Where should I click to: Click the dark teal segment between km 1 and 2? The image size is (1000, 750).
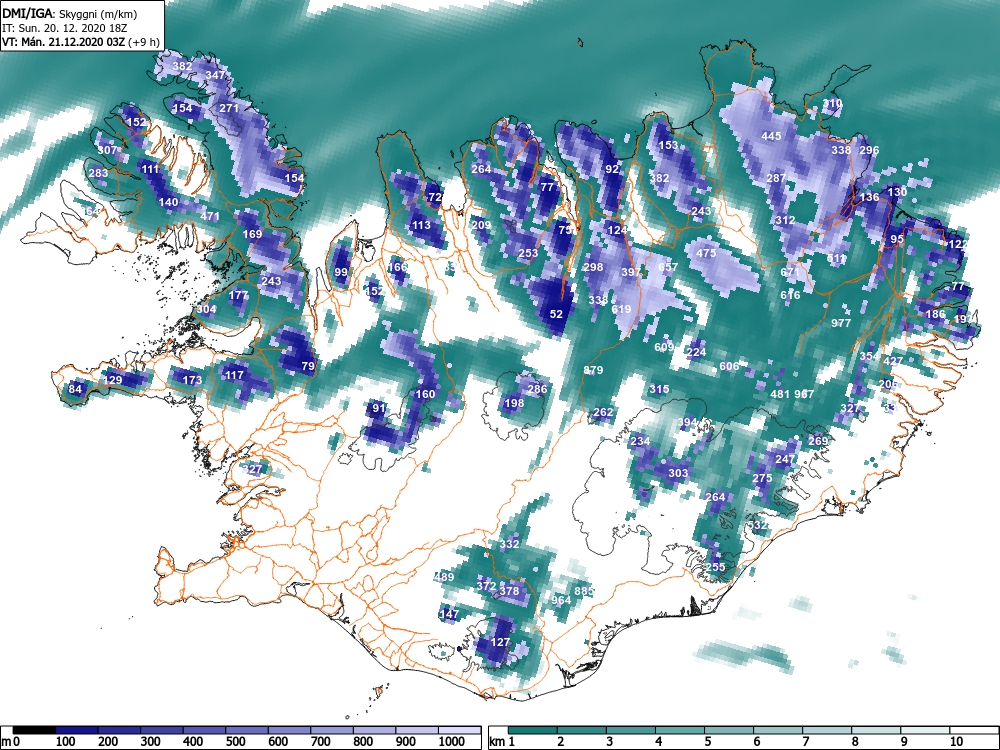pyautogui.click(x=533, y=730)
